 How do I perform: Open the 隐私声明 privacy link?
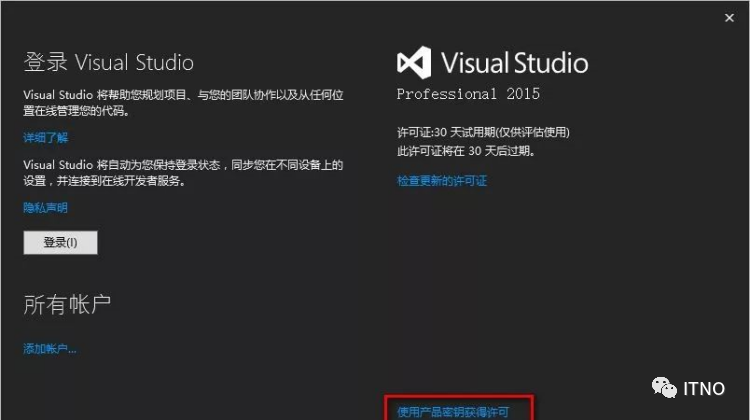(45, 208)
